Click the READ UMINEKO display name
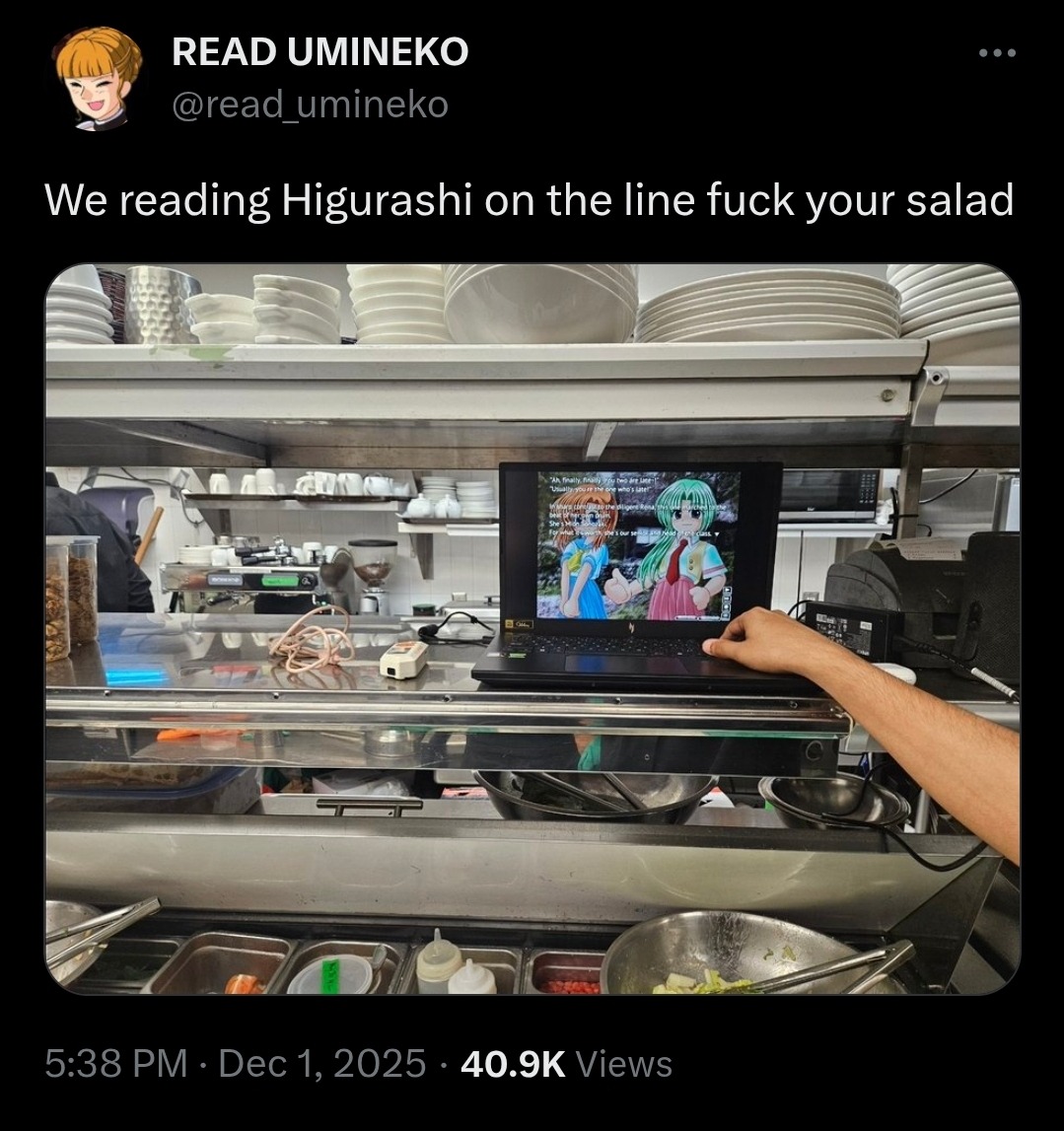The image size is (1064, 1131). (320, 52)
